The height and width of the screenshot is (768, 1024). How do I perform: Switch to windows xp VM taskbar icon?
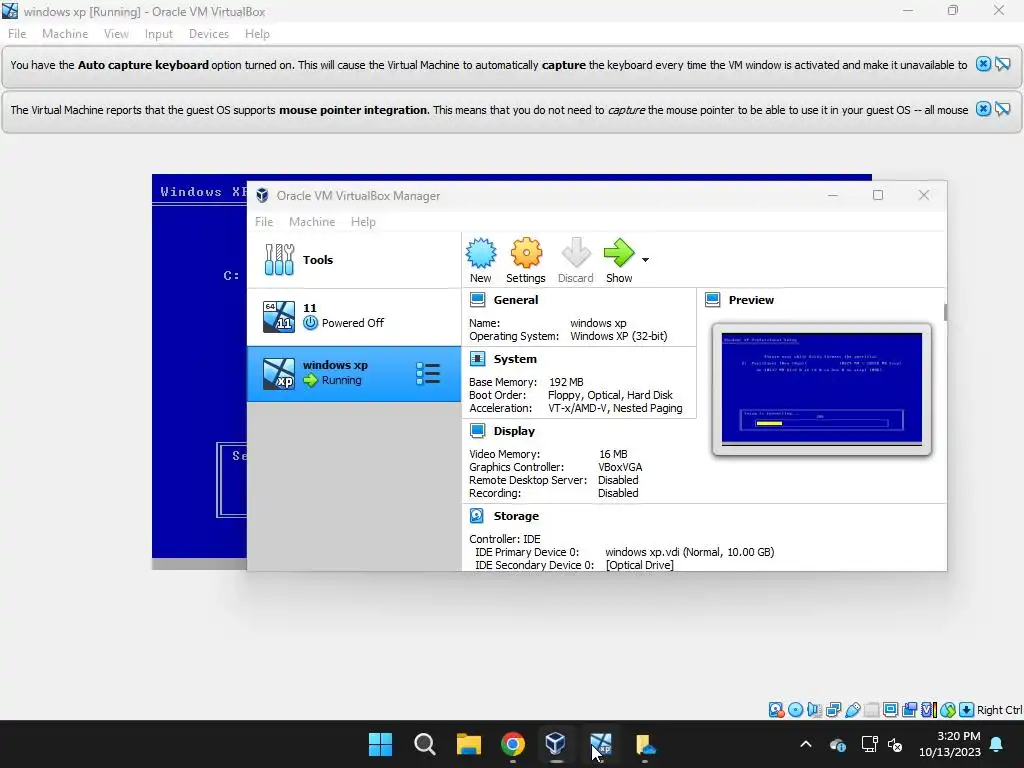(600, 744)
